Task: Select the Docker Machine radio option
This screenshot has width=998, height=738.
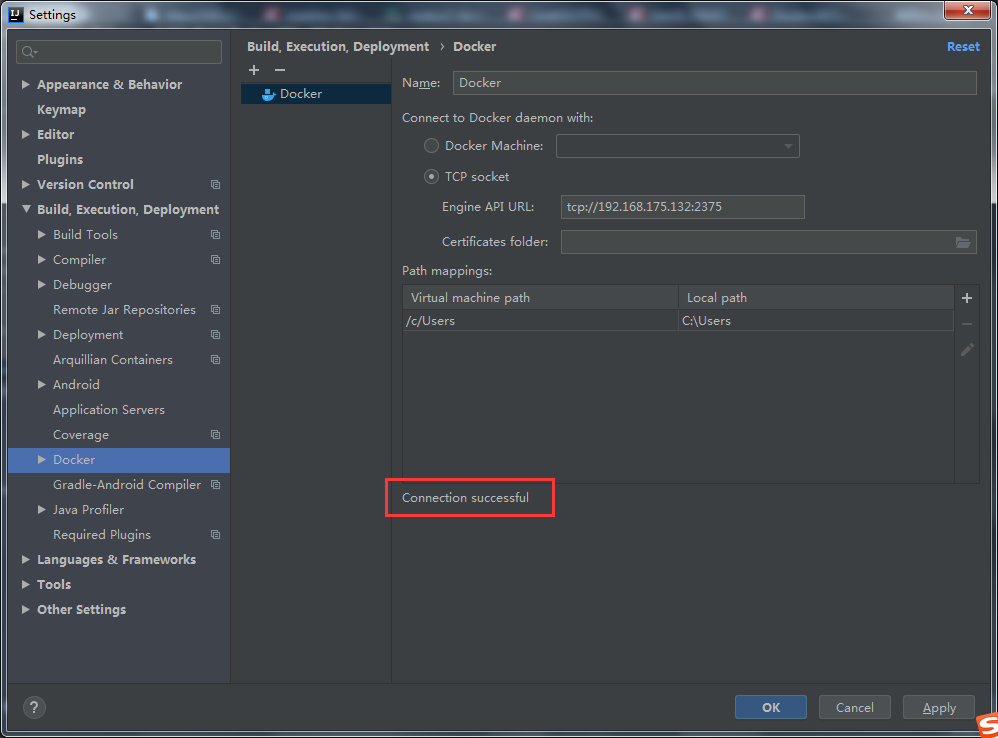Action: click(432, 146)
